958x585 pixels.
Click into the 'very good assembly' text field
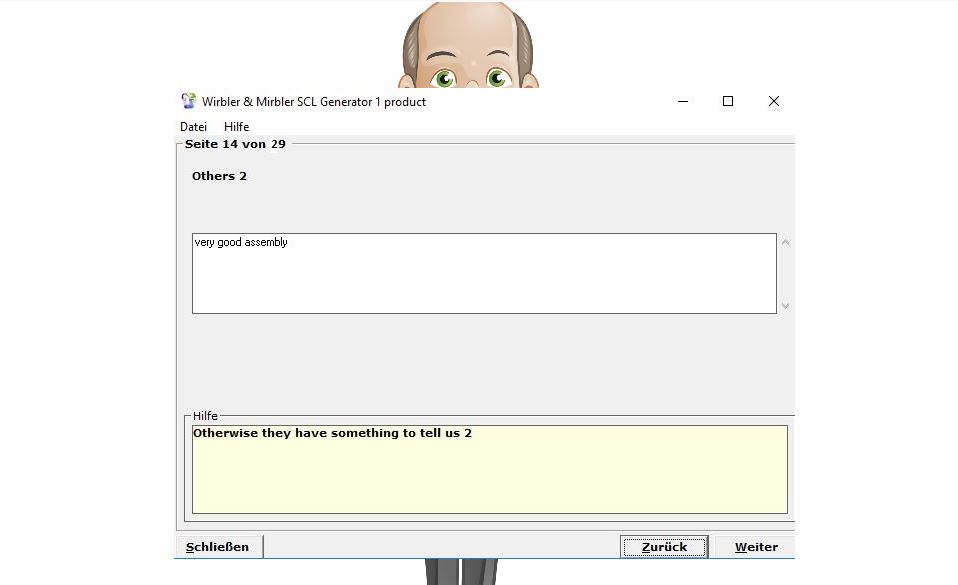click(x=483, y=273)
